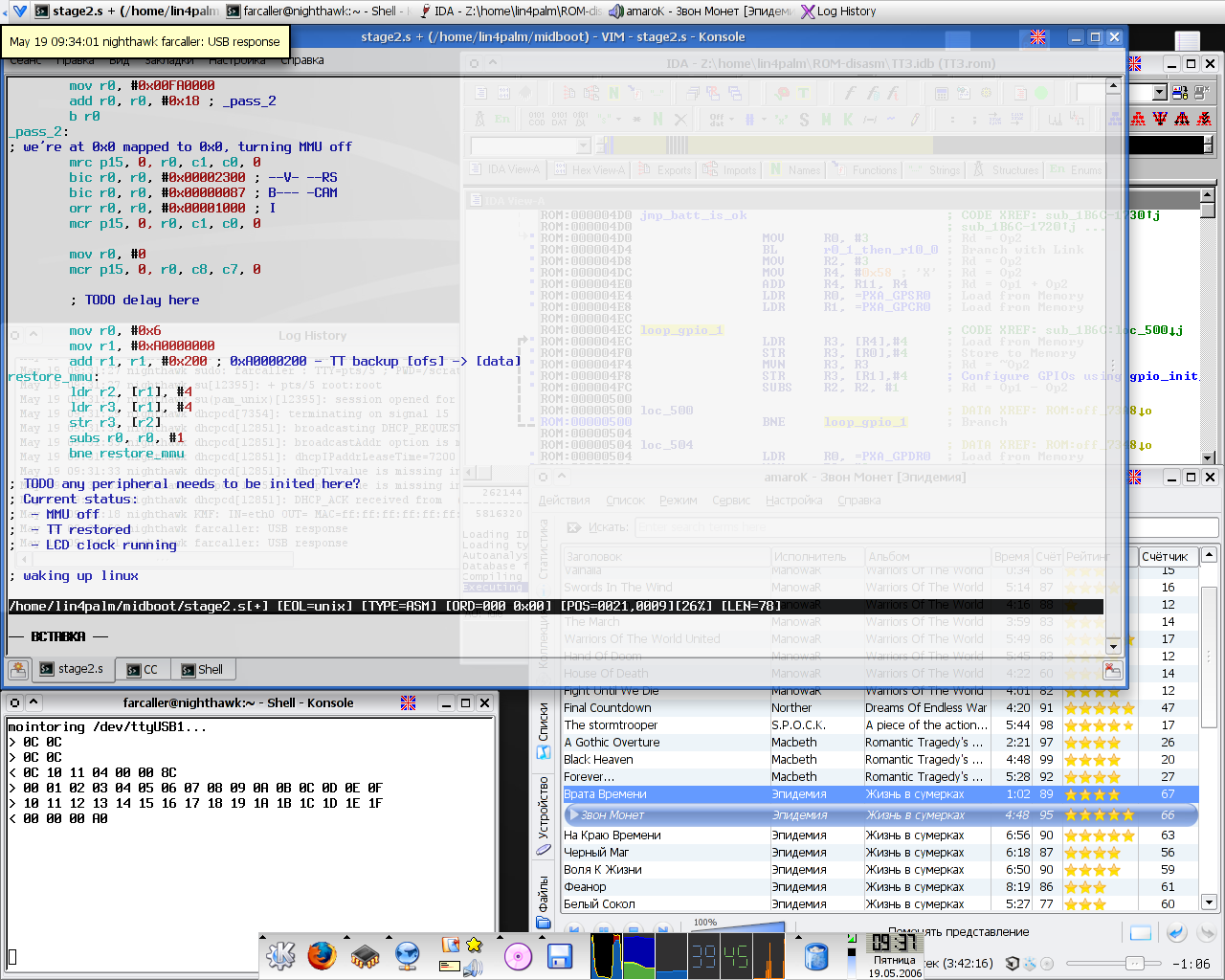Open the KDE K menu in the panel
The image size is (1225, 980).
[x=280, y=955]
